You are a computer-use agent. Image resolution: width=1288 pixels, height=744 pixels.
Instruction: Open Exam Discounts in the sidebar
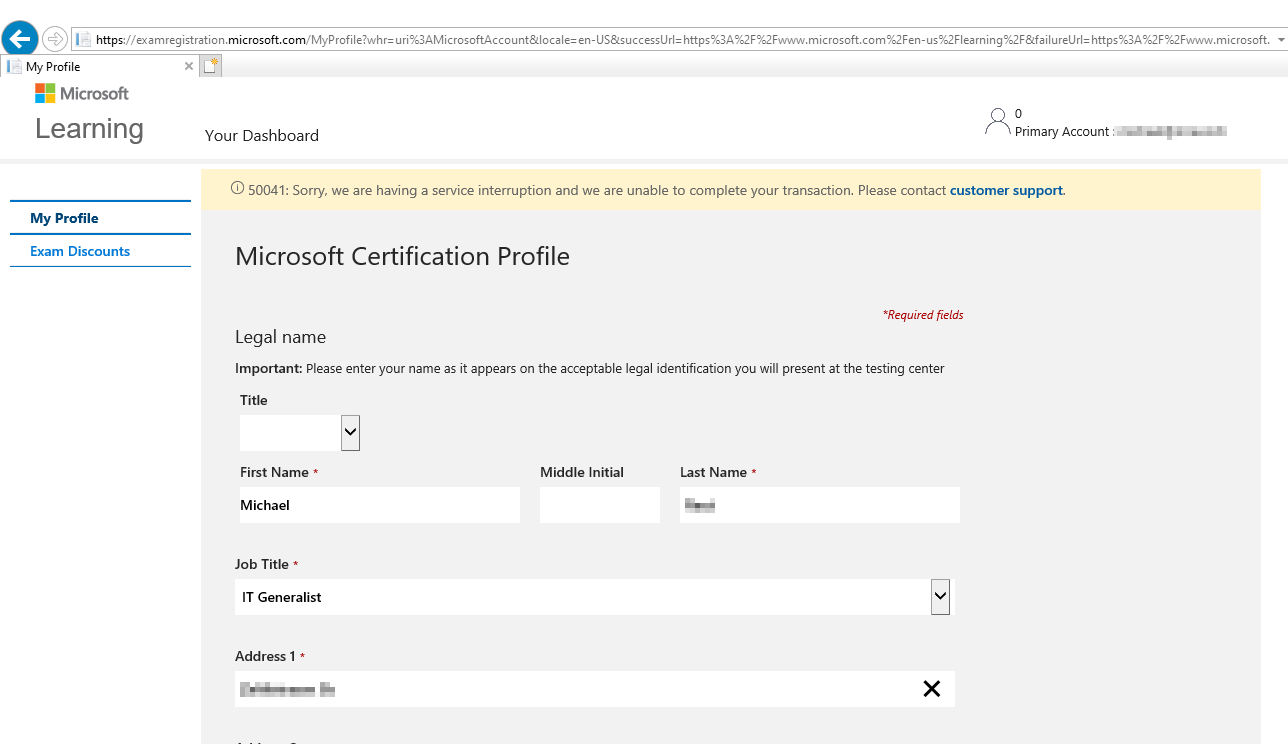[x=80, y=251]
